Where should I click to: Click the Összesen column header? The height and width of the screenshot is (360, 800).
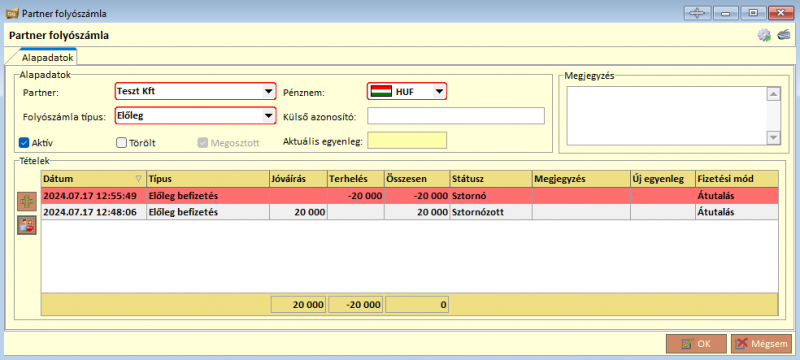(417, 179)
